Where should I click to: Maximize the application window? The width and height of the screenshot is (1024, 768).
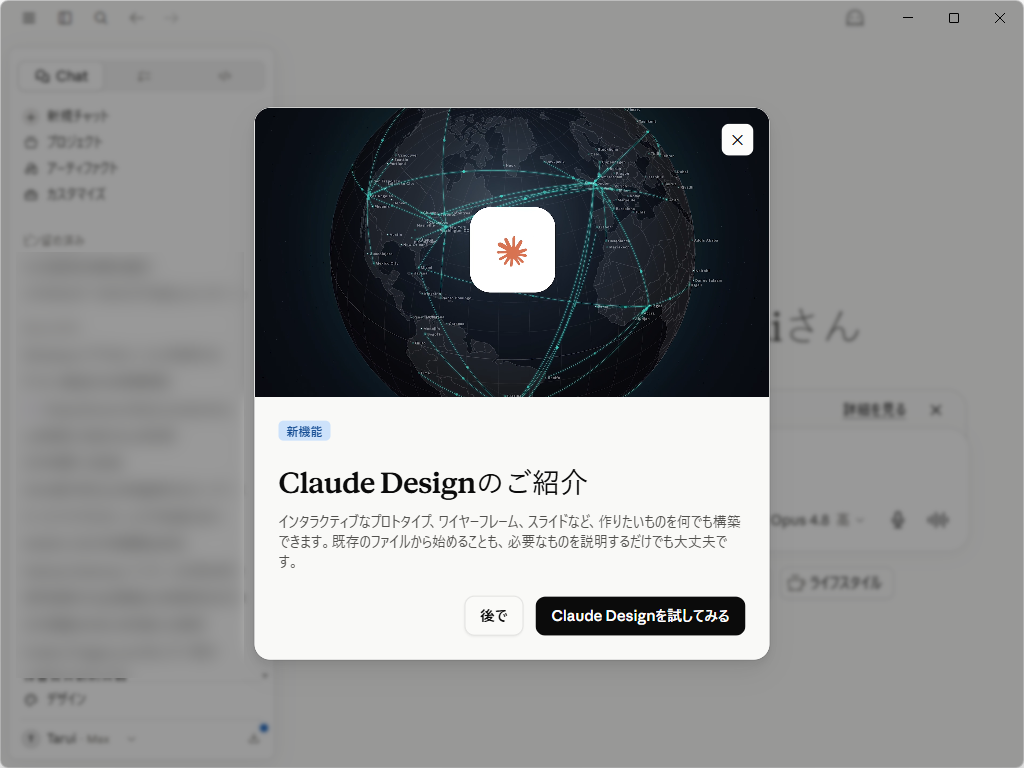953,18
